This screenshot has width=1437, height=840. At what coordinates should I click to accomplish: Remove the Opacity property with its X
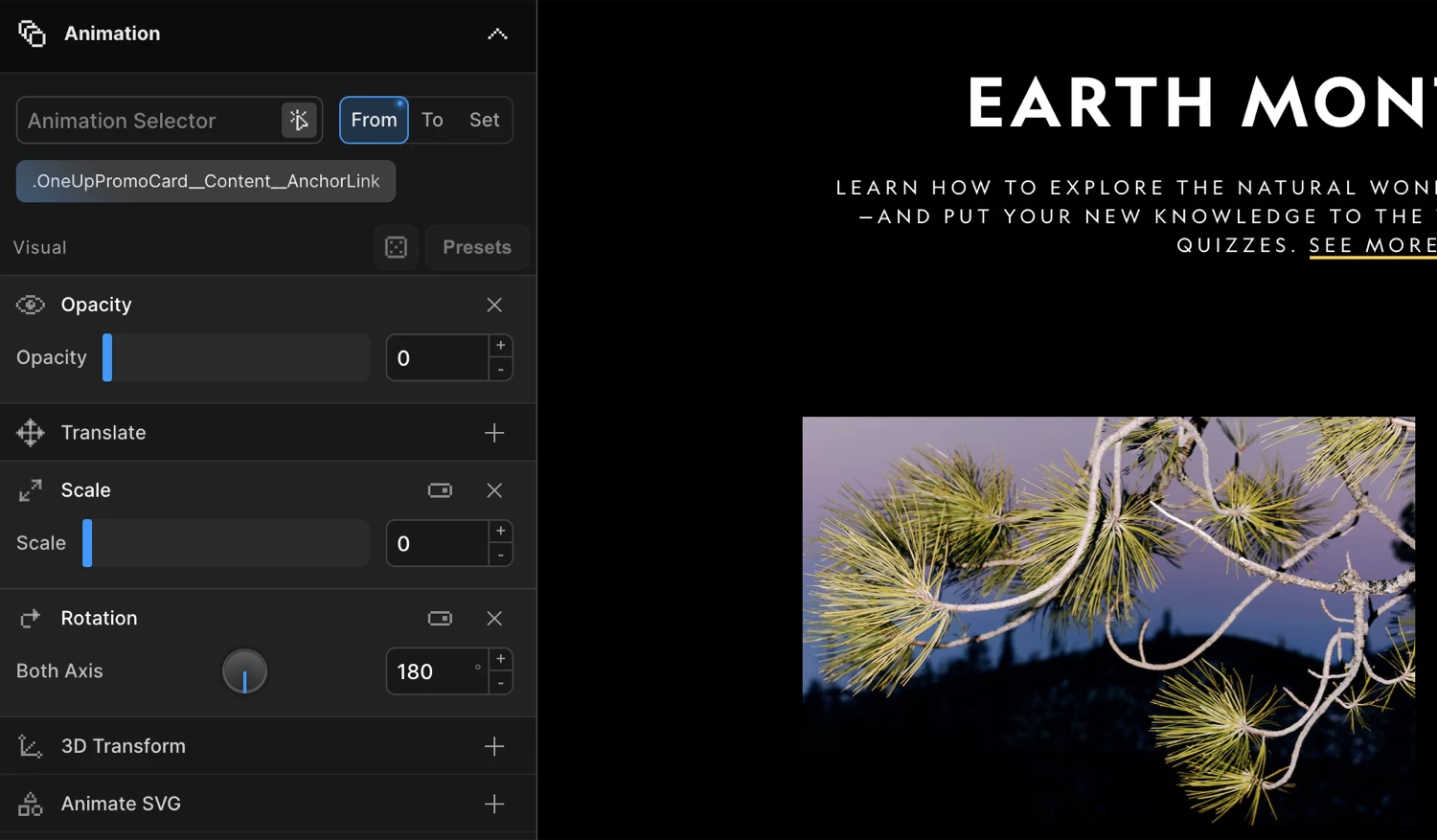click(x=494, y=305)
